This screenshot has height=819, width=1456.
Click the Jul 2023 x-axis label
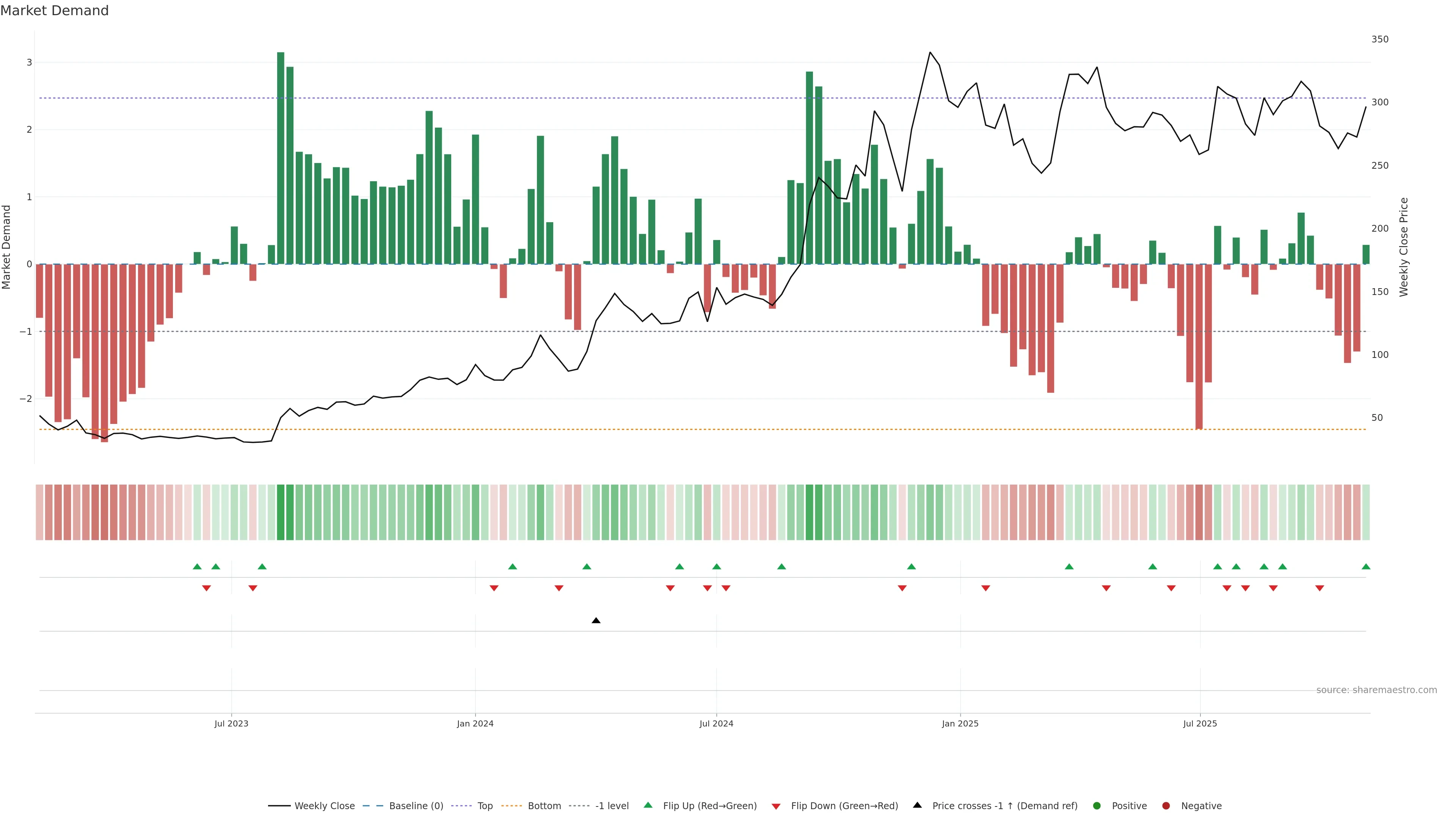pos(231,724)
